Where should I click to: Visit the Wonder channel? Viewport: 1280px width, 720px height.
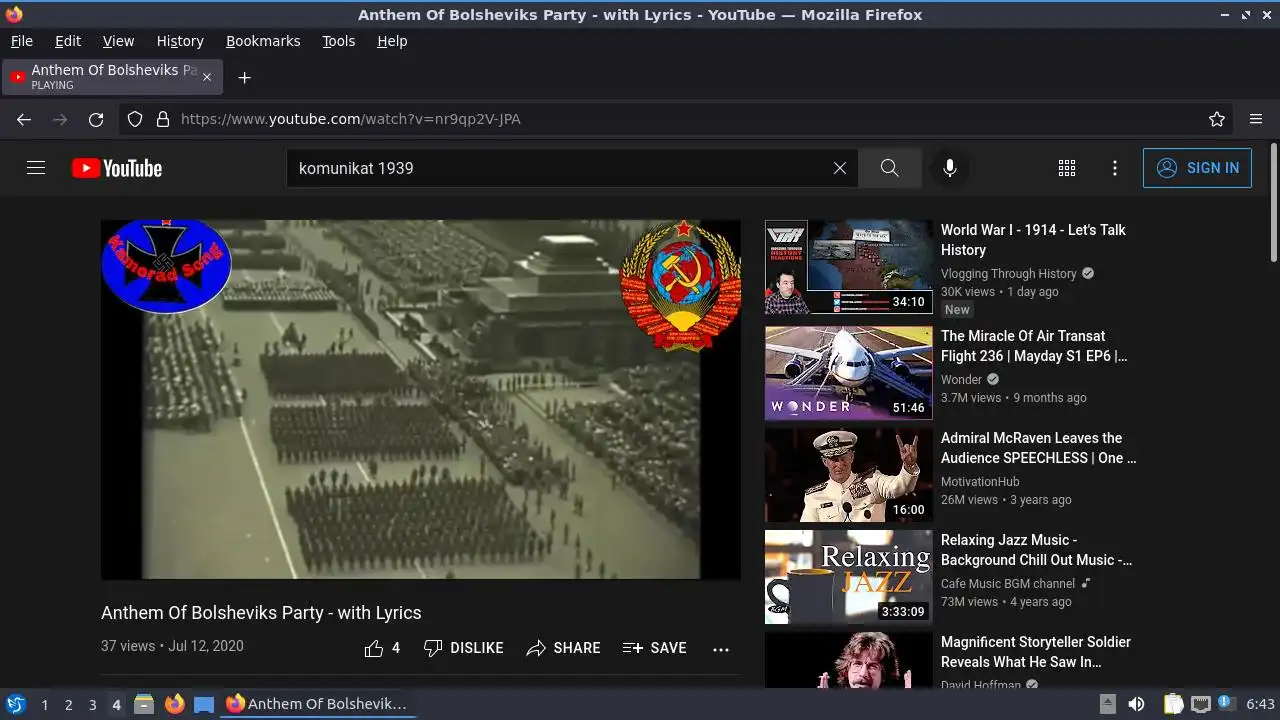point(961,379)
